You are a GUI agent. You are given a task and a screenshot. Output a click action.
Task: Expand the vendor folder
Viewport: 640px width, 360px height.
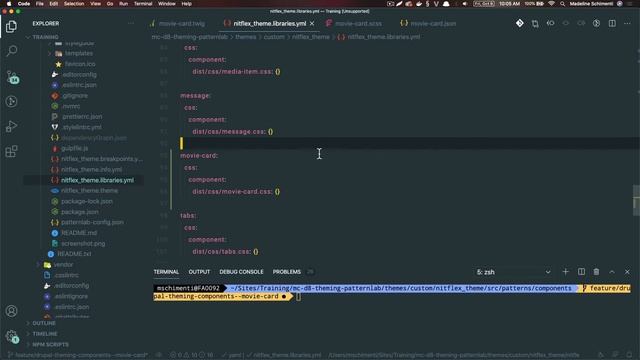tap(63, 264)
